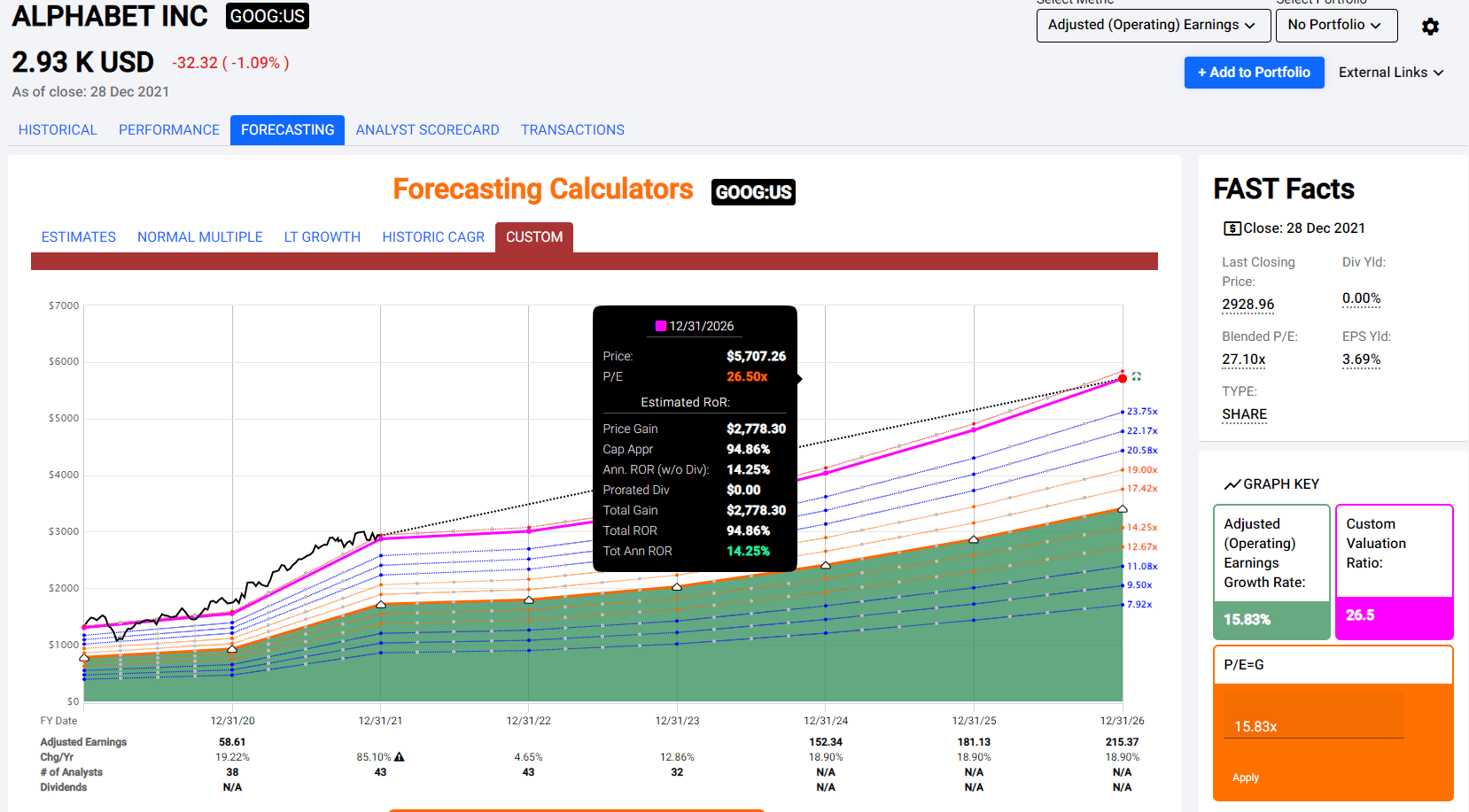Click the GOOG:US ticker badge in header
The height and width of the screenshot is (812, 1469).
point(268,16)
